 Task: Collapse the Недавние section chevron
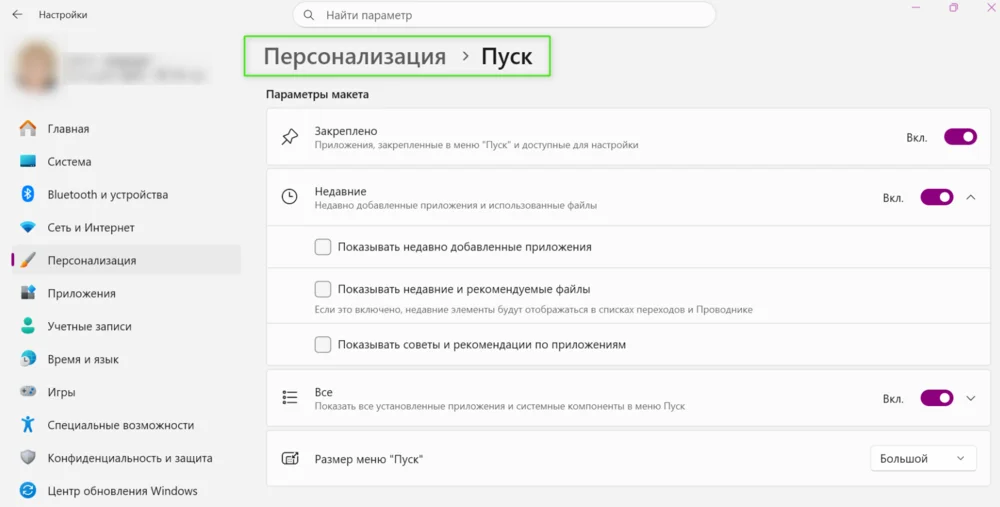(x=971, y=197)
